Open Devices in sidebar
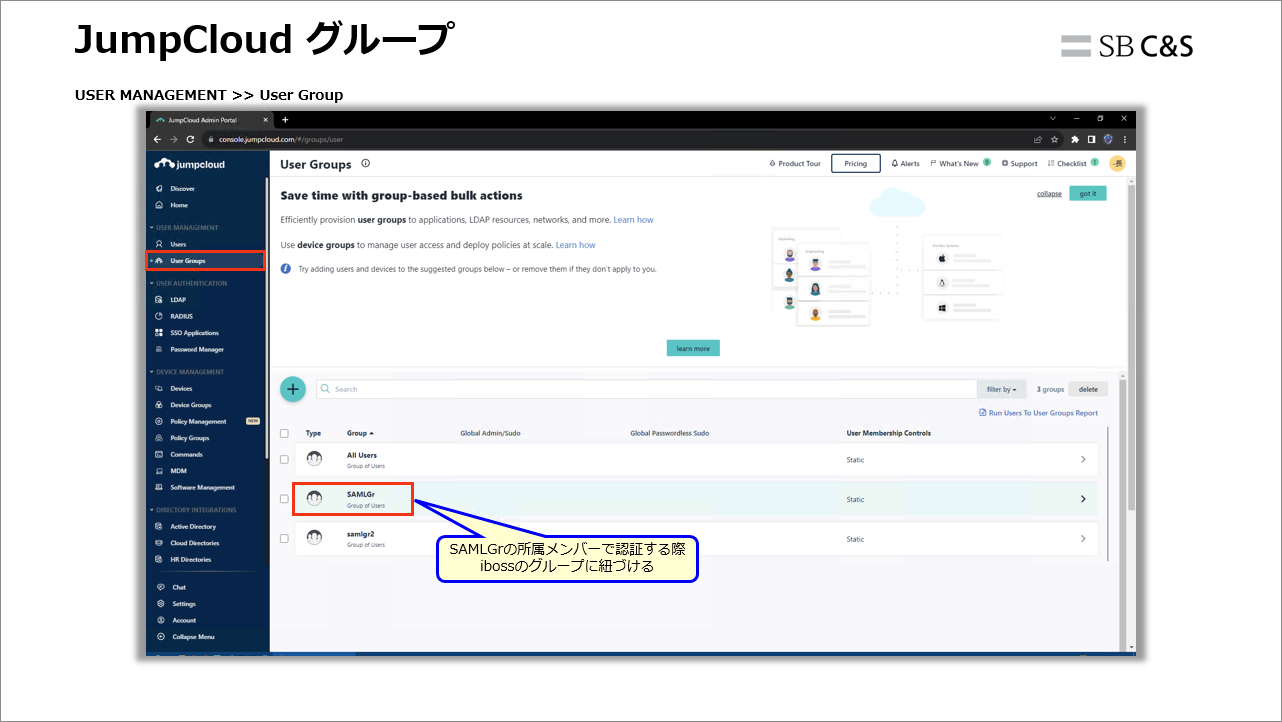Screen dimensions: 1282x722 point(181,388)
